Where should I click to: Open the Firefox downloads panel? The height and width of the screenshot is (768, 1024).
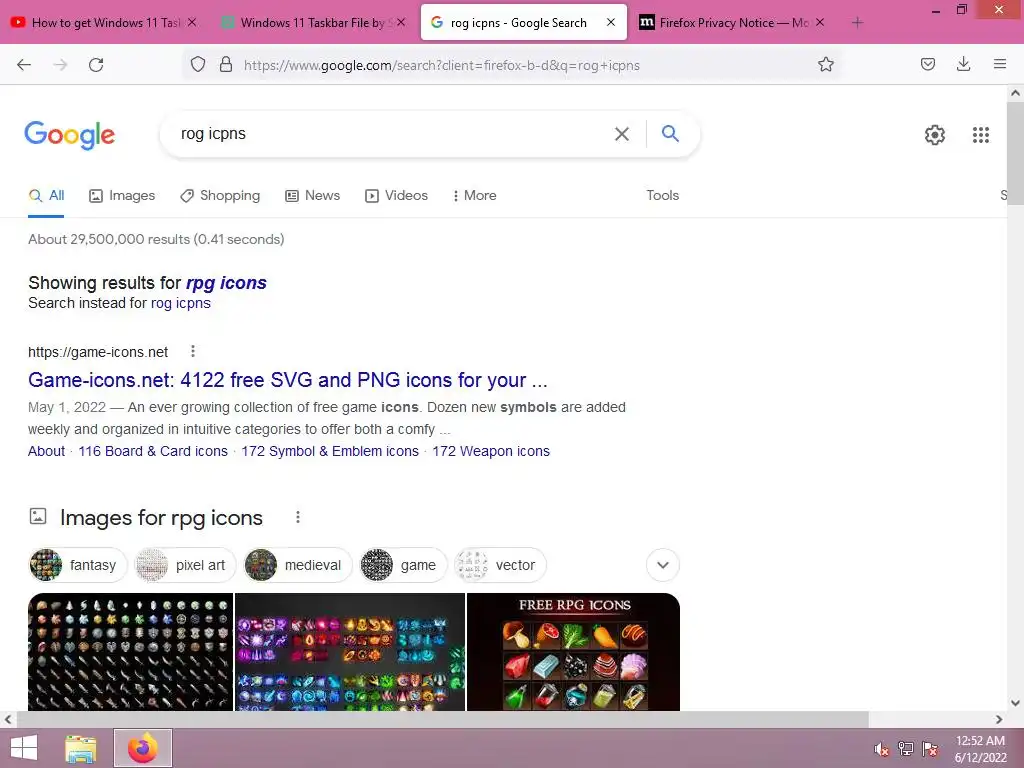(x=963, y=64)
